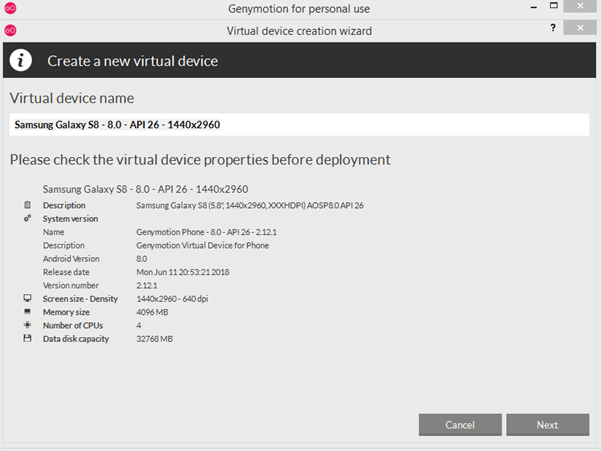
Task: Click the 'Virtual device creation wizard' title
Action: click(299, 31)
